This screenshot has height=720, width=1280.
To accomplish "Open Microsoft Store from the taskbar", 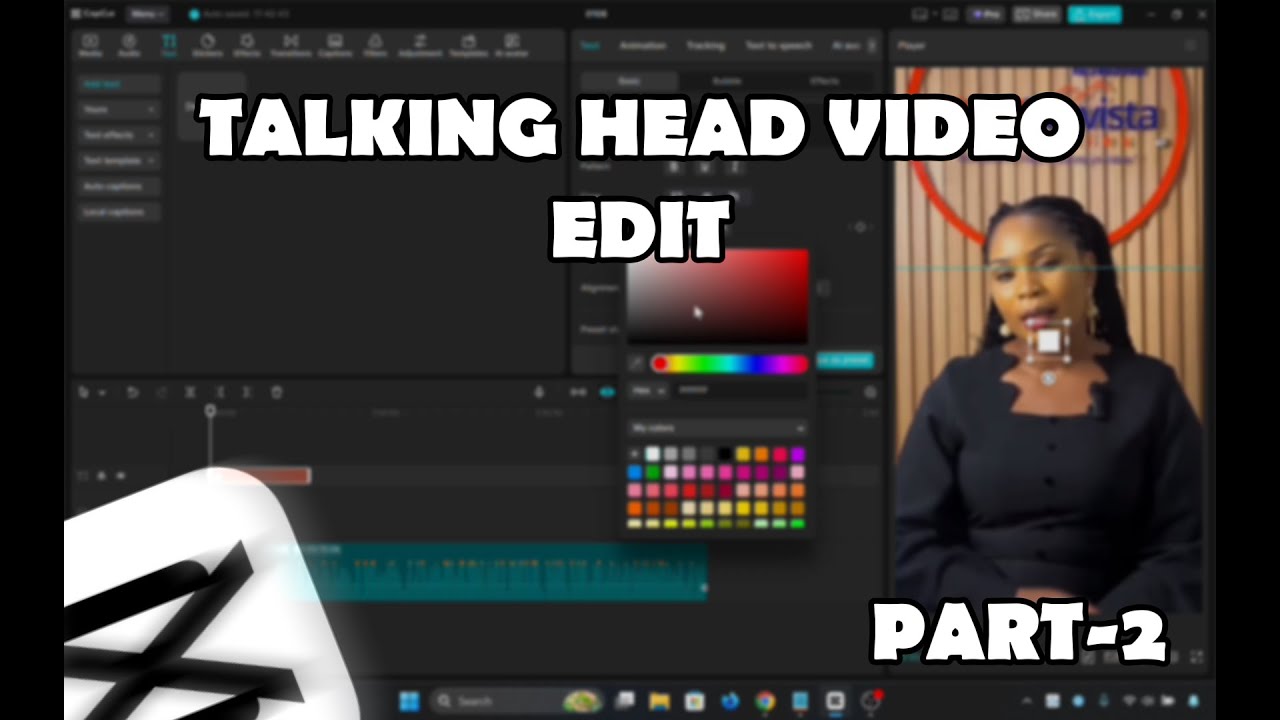I will [x=694, y=701].
